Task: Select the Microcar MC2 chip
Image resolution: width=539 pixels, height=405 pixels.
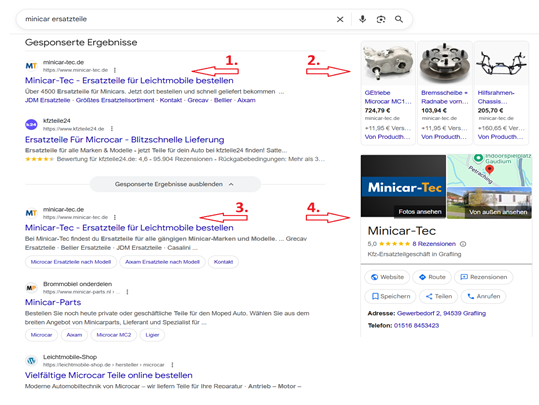Action: coord(114,335)
